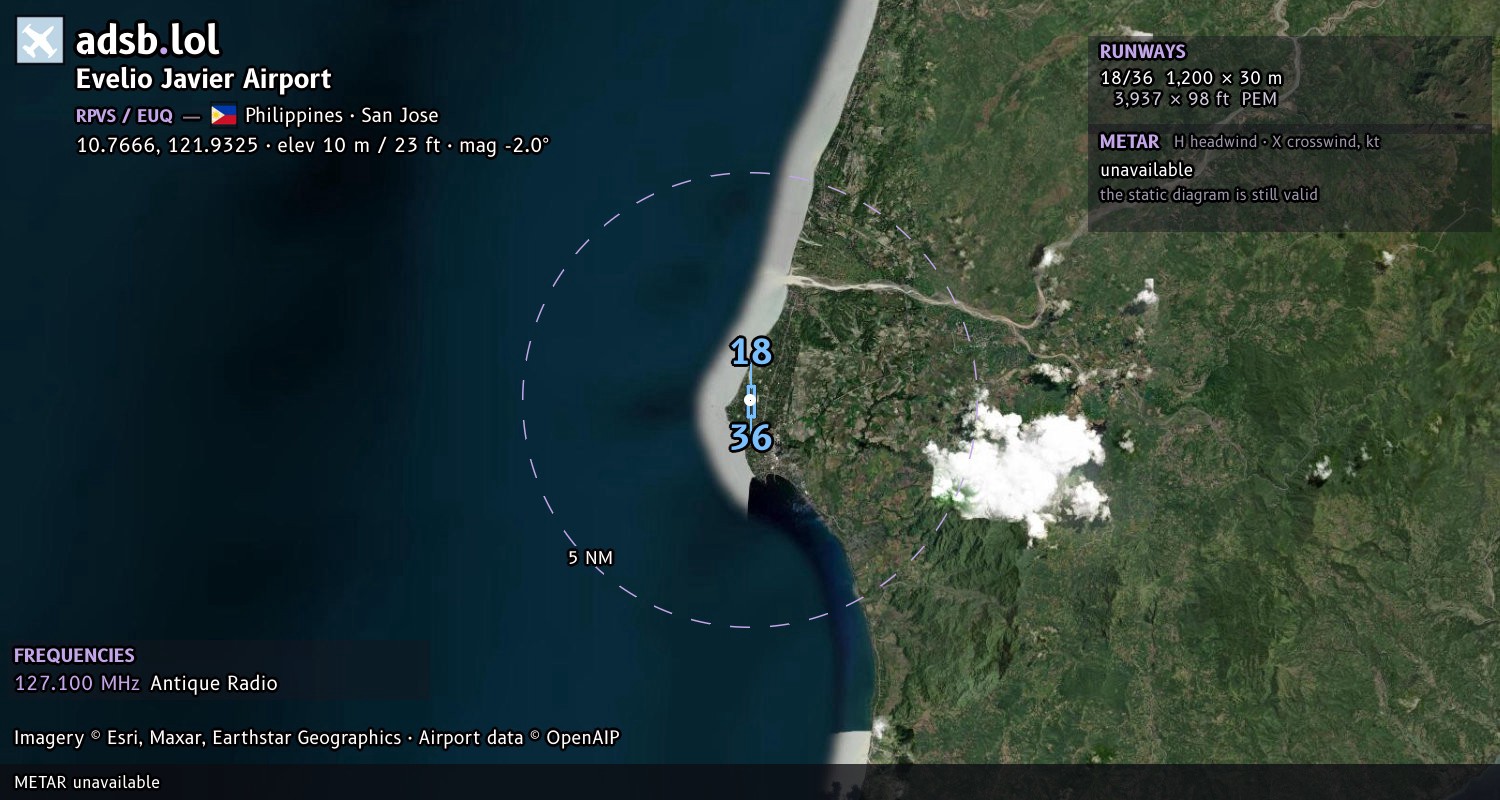
Task: Click the airport reference point marker
Action: pos(750,400)
